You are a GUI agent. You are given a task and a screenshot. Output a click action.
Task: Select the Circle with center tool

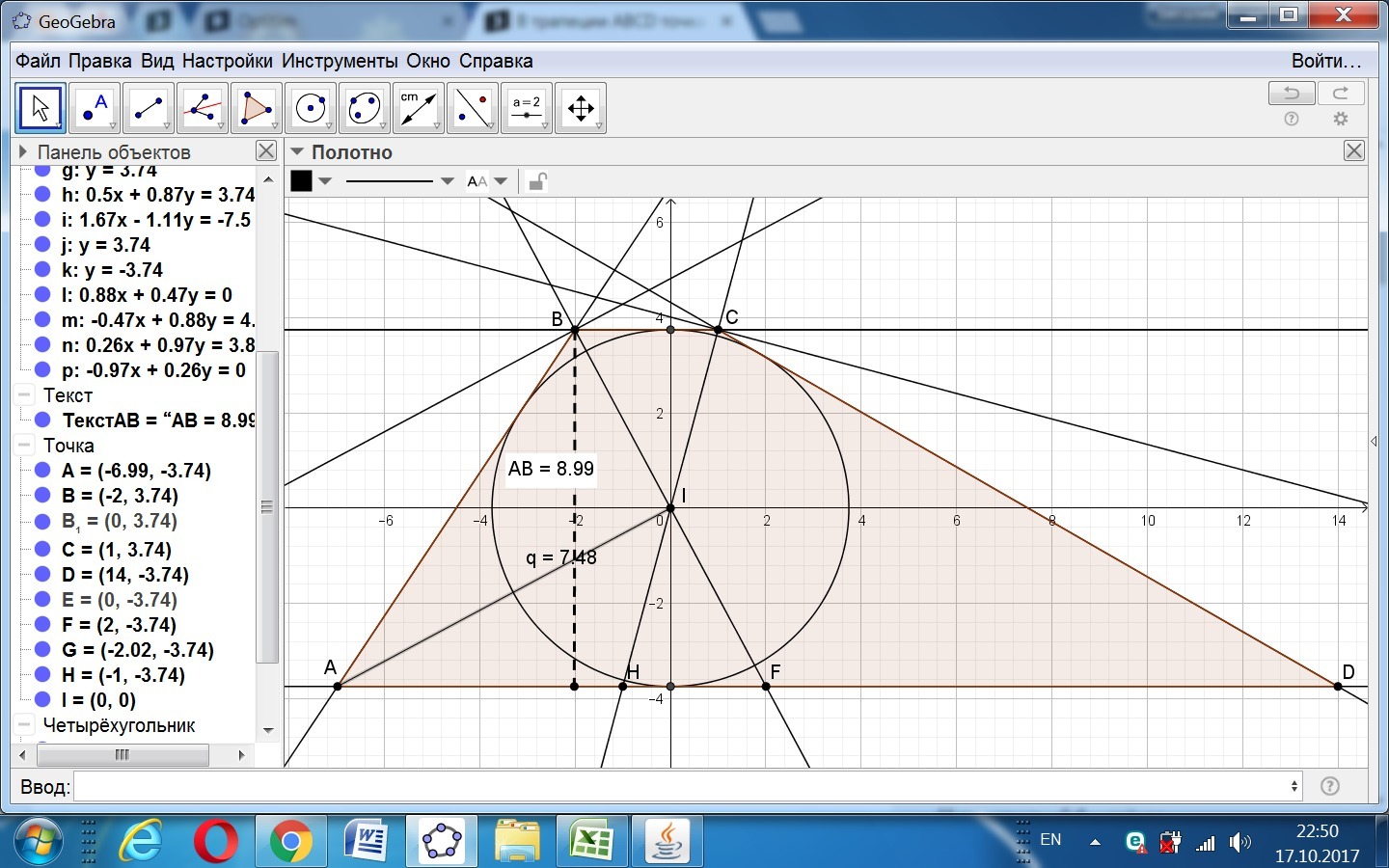pos(311,108)
